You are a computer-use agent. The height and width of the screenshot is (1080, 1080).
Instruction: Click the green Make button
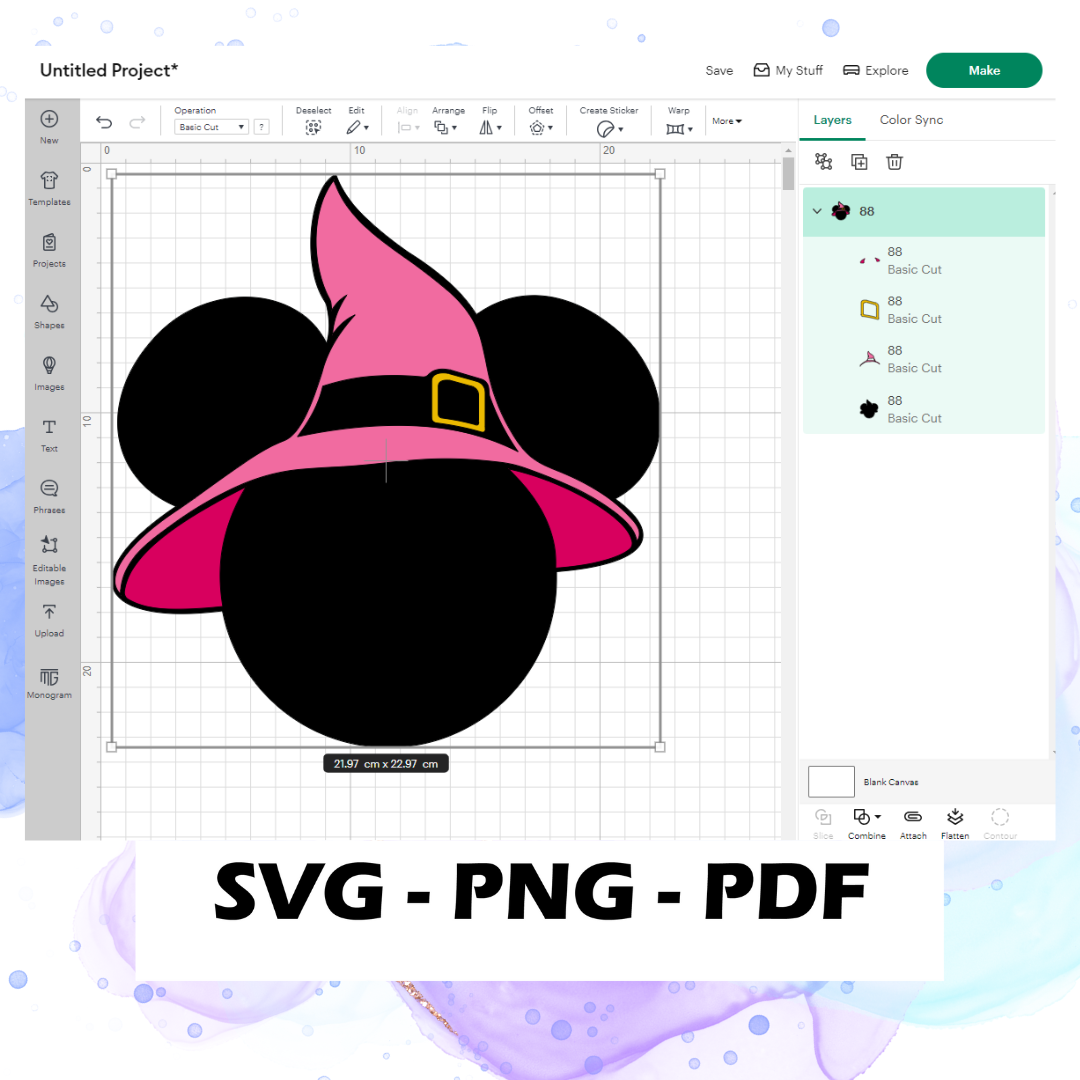[x=984, y=70]
